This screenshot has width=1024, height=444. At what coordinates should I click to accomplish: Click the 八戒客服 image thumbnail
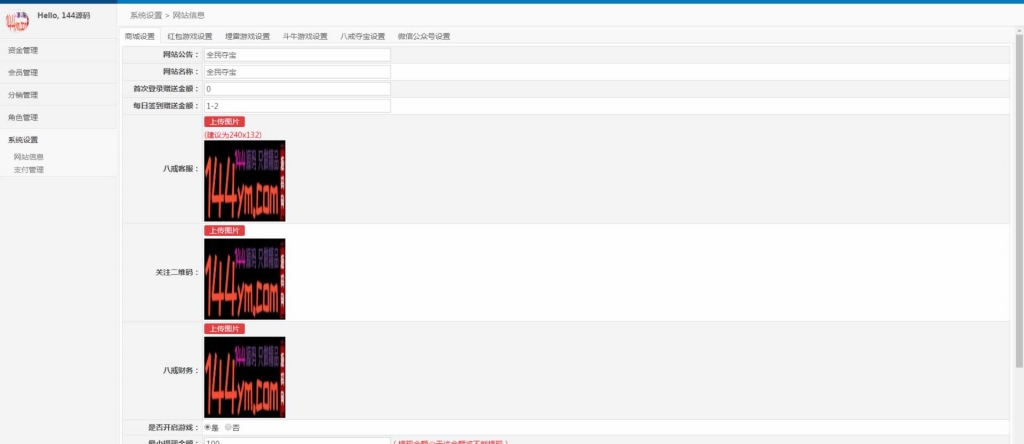(244, 181)
